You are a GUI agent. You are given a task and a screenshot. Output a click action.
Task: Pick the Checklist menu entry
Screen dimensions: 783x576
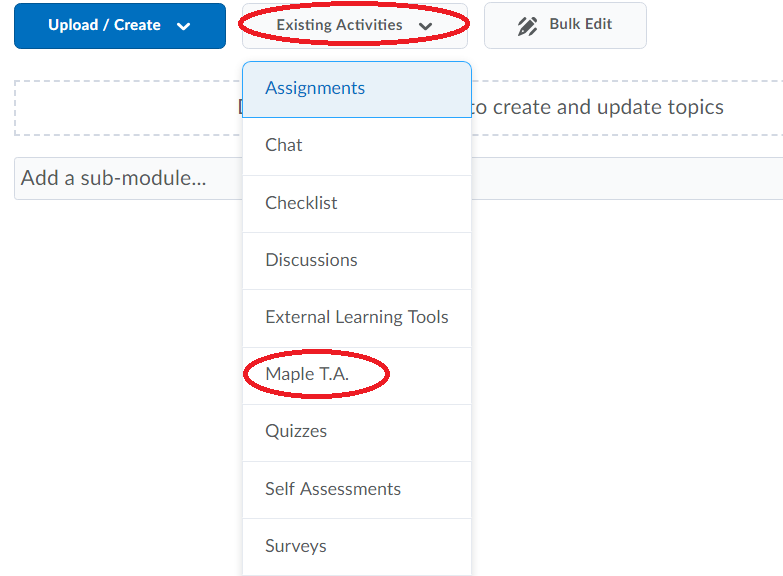(x=301, y=203)
